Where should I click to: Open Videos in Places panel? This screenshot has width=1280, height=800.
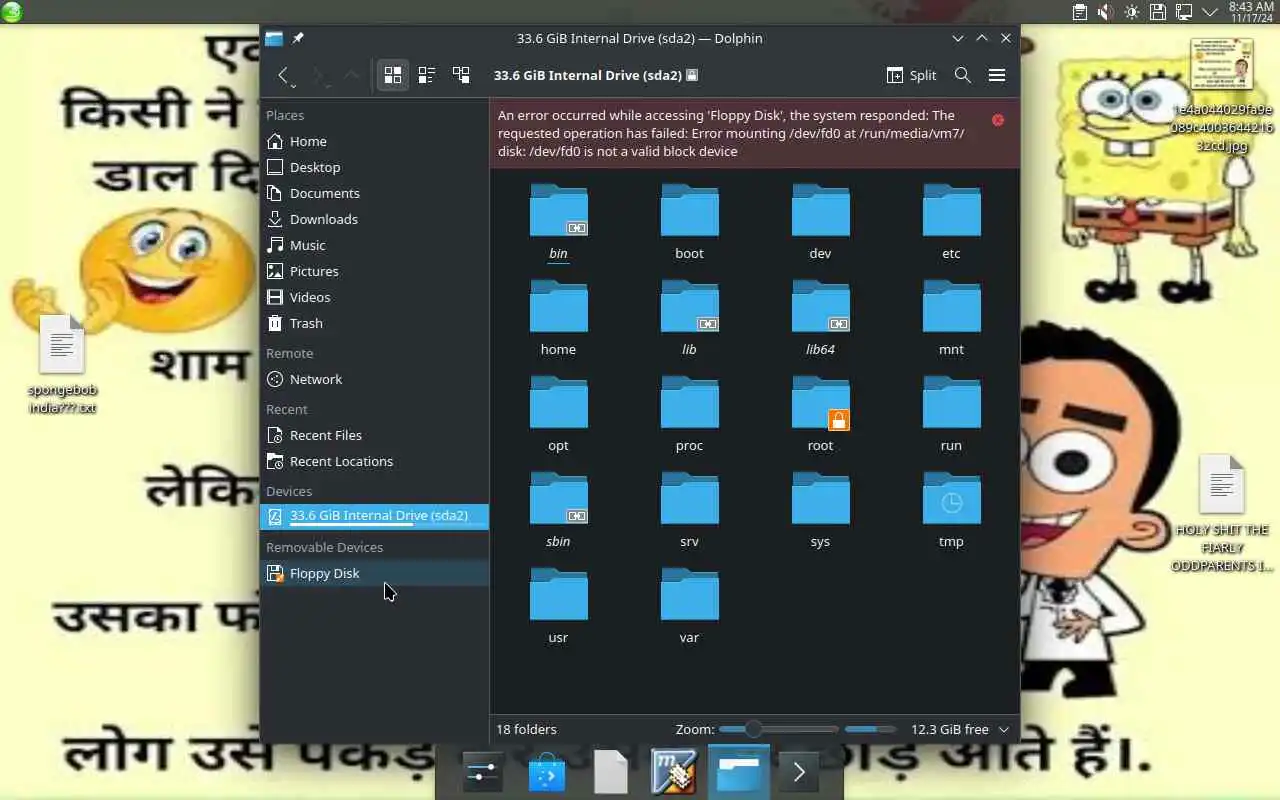pos(374,297)
